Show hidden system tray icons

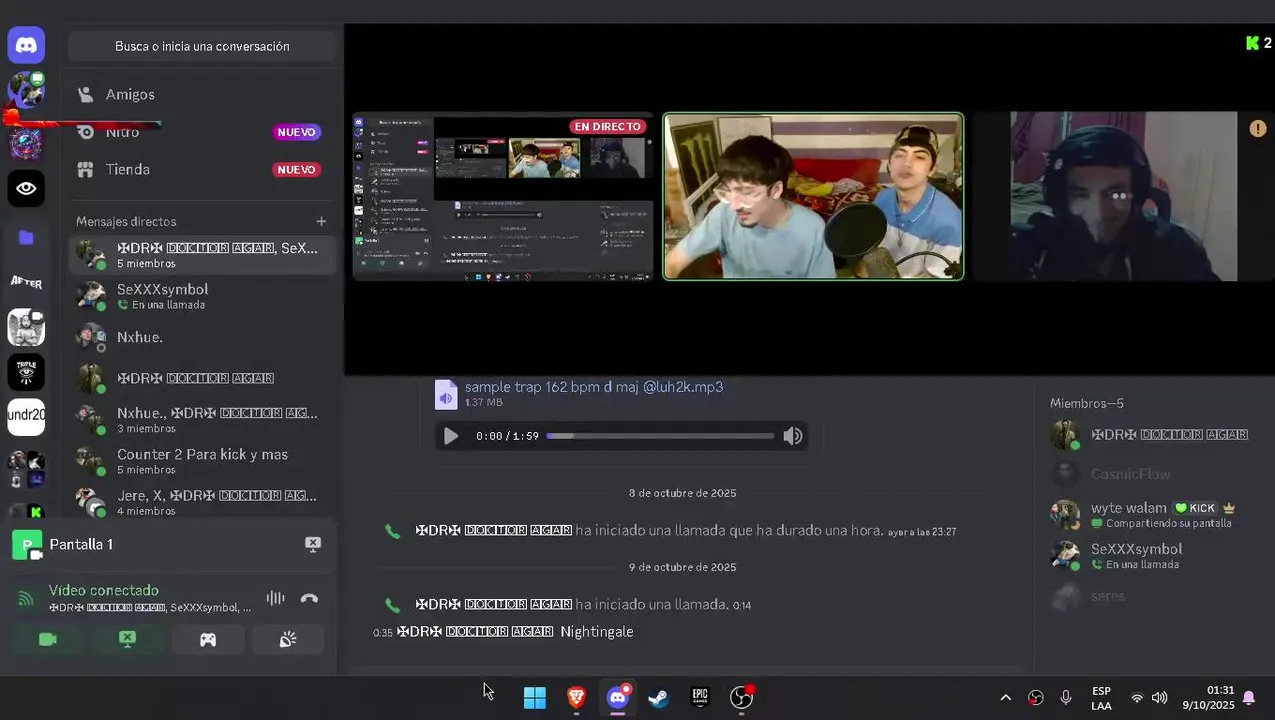(x=1006, y=697)
